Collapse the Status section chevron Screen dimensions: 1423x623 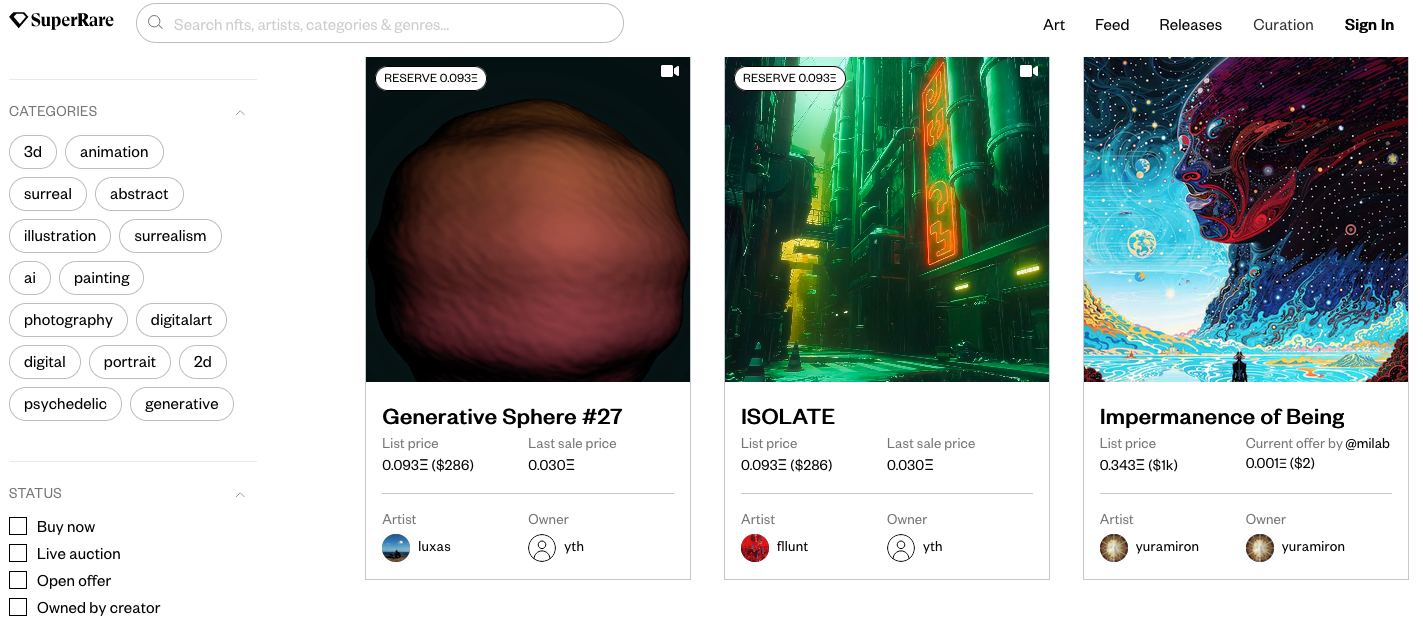pos(240,494)
